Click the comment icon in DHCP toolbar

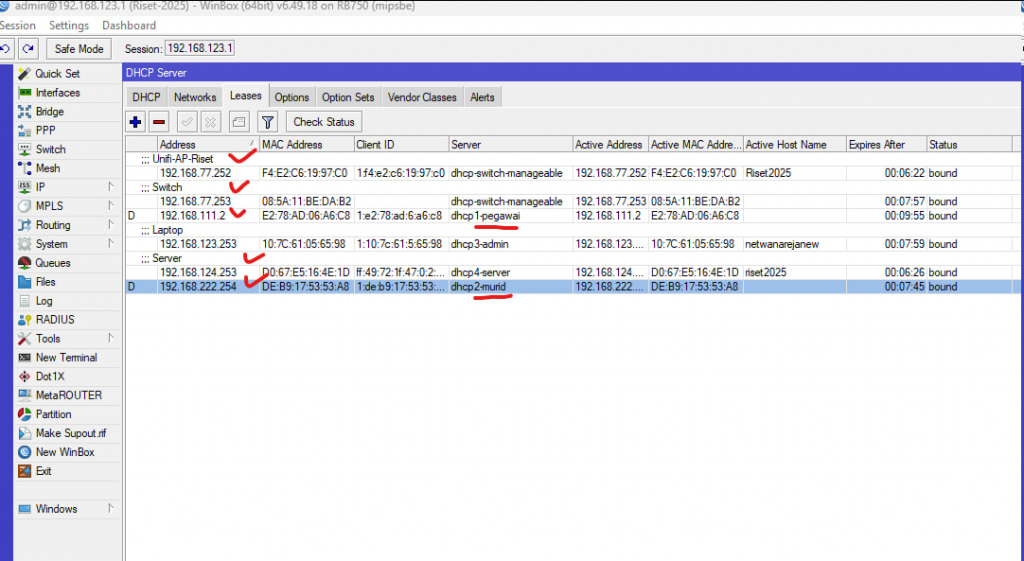pos(238,122)
